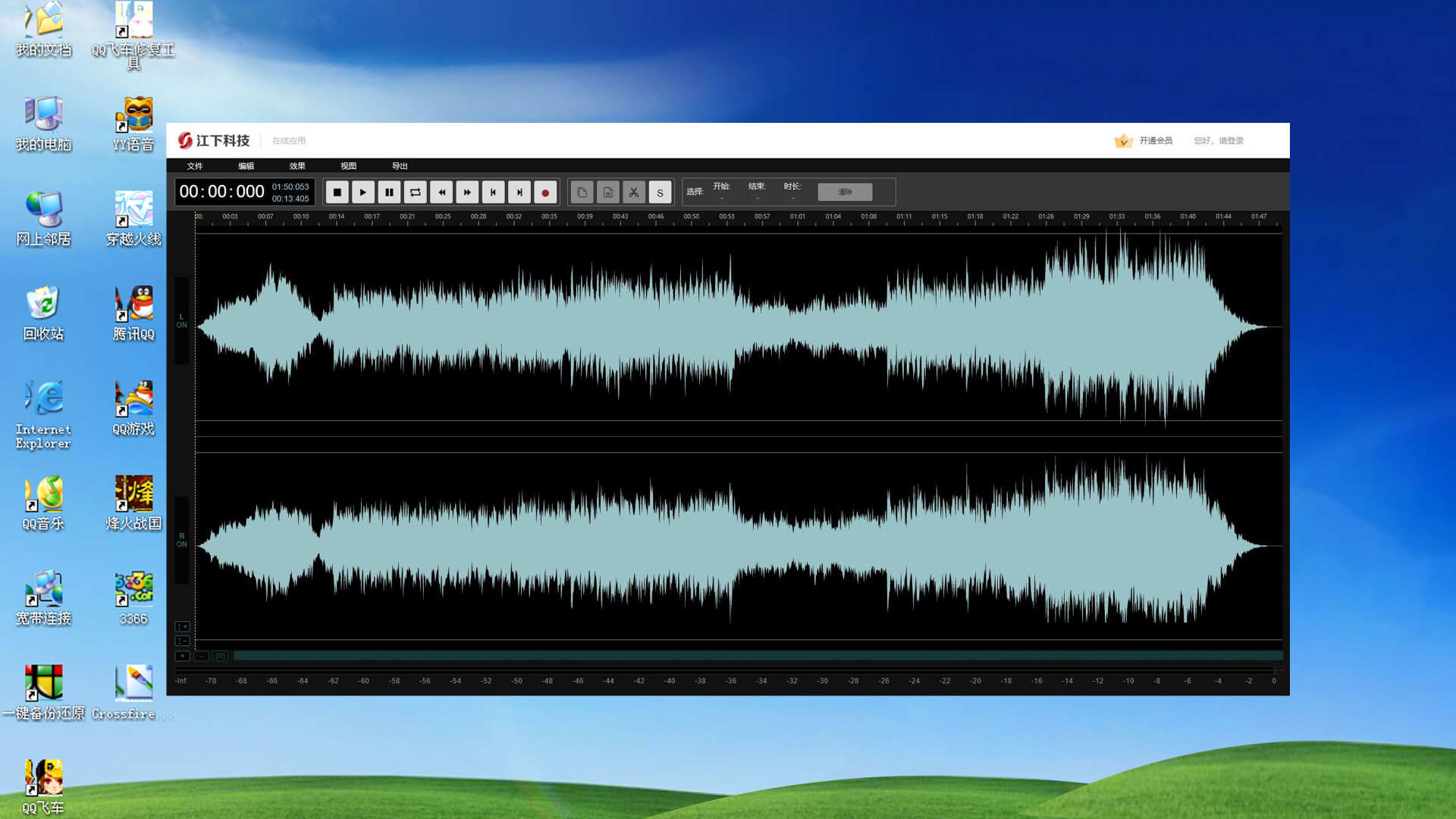1456x819 pixels.
Task: Rewind the audio with the rewind button
Action: (441, 193)
